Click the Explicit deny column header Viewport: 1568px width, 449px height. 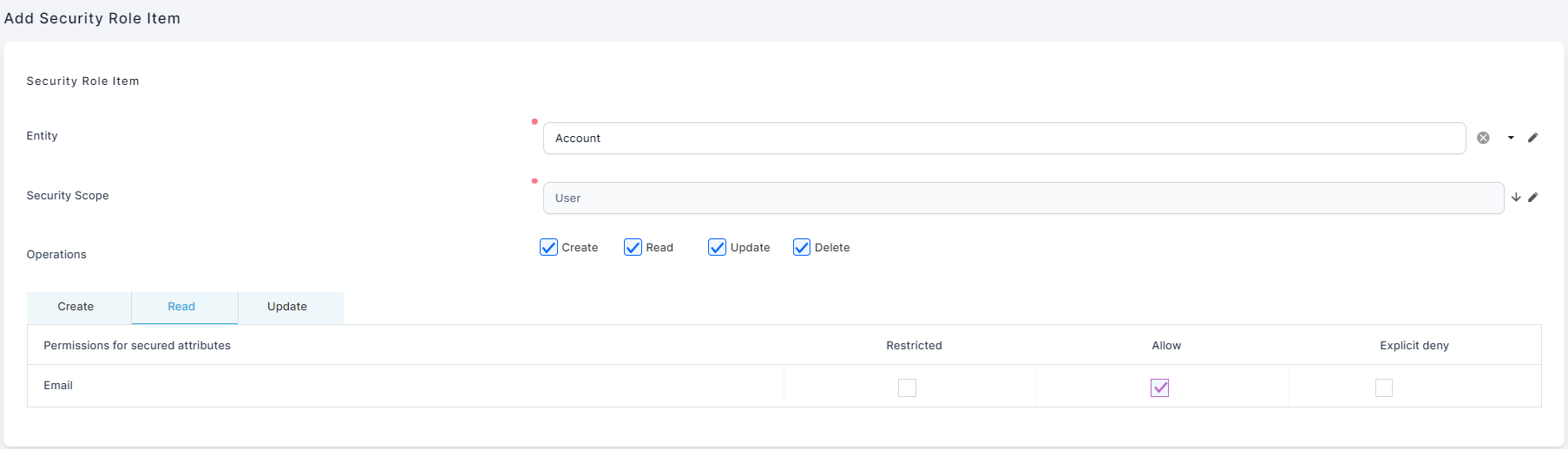click(1414, 346)
